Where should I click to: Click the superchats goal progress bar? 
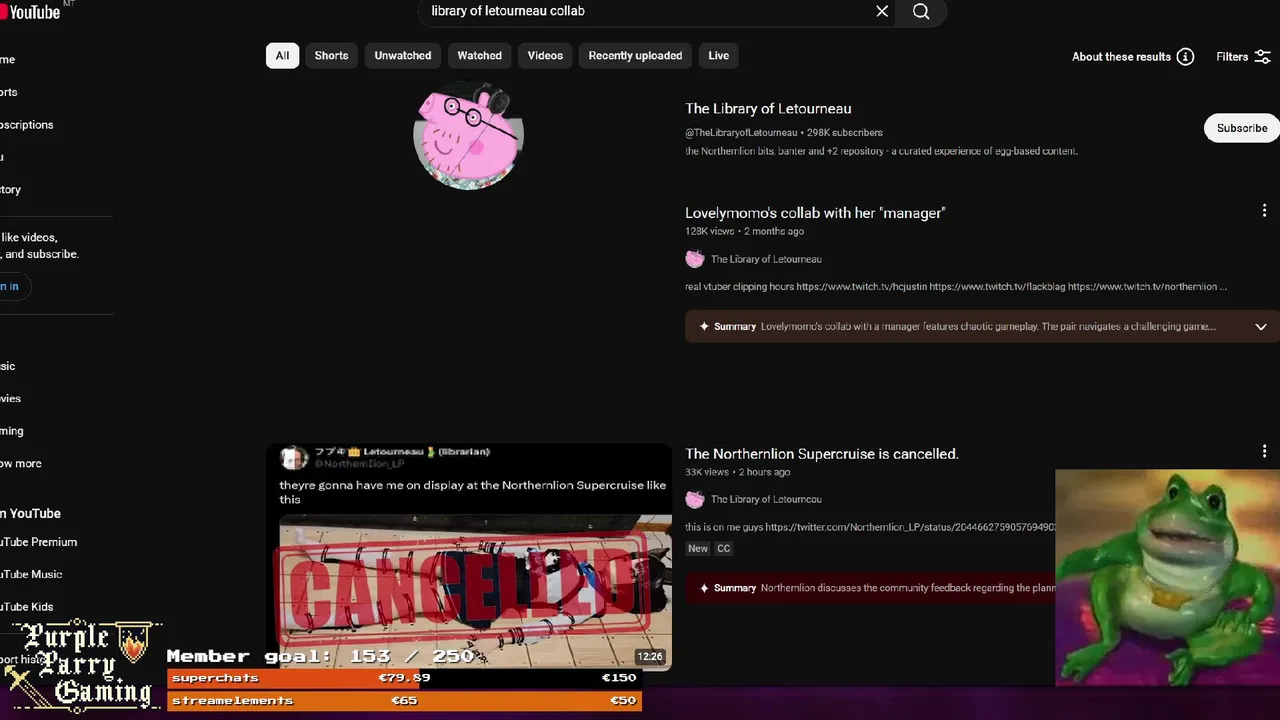pyautogui.click(x=404, y=678)
